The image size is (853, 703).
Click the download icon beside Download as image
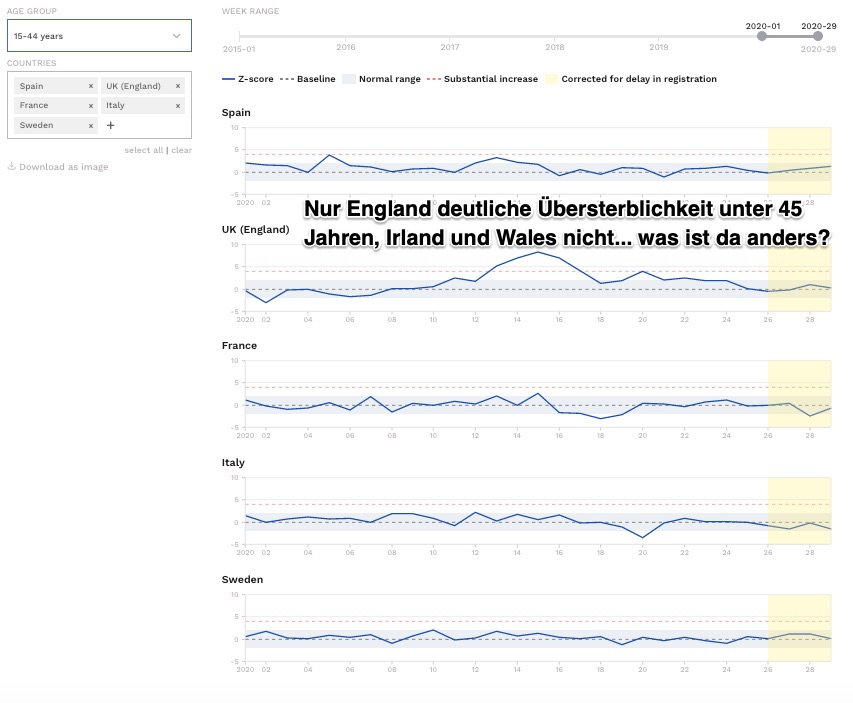pyautogui.click(x=11, y=166)
